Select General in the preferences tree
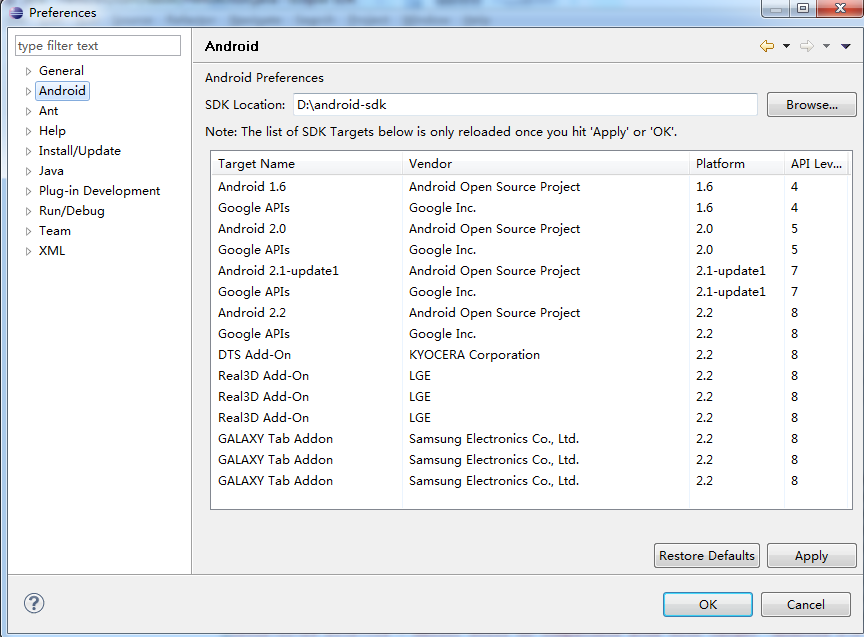 coord(61,71)
